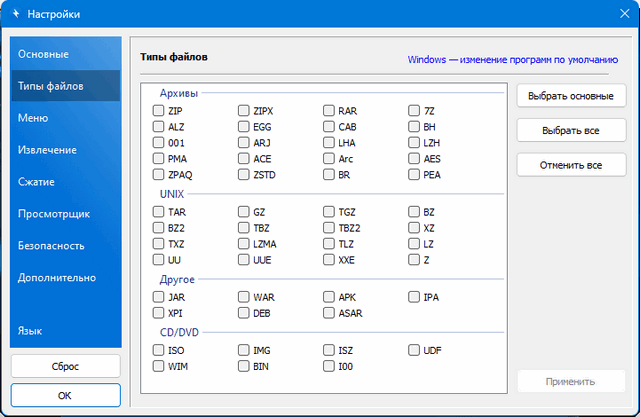This screenshot has height=417, width=640.
Task: Click the Выбрать основные button
Action: (571, 96)
